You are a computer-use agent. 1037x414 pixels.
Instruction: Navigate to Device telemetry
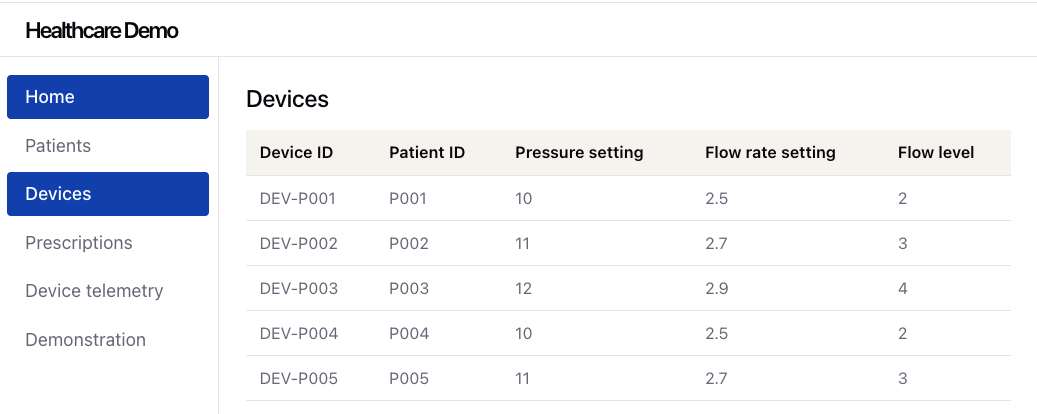point(94,291)
